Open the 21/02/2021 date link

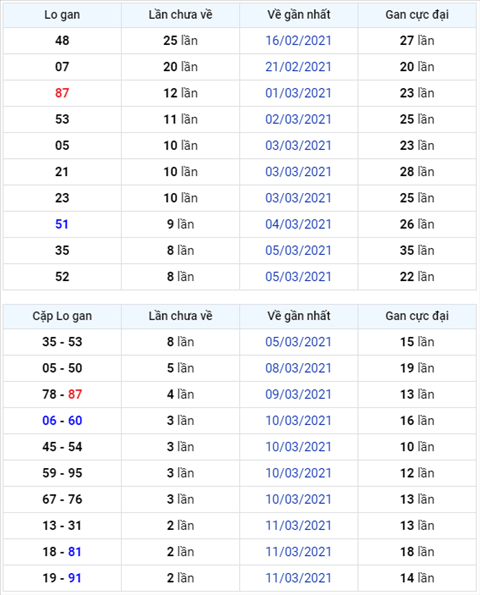298,67
